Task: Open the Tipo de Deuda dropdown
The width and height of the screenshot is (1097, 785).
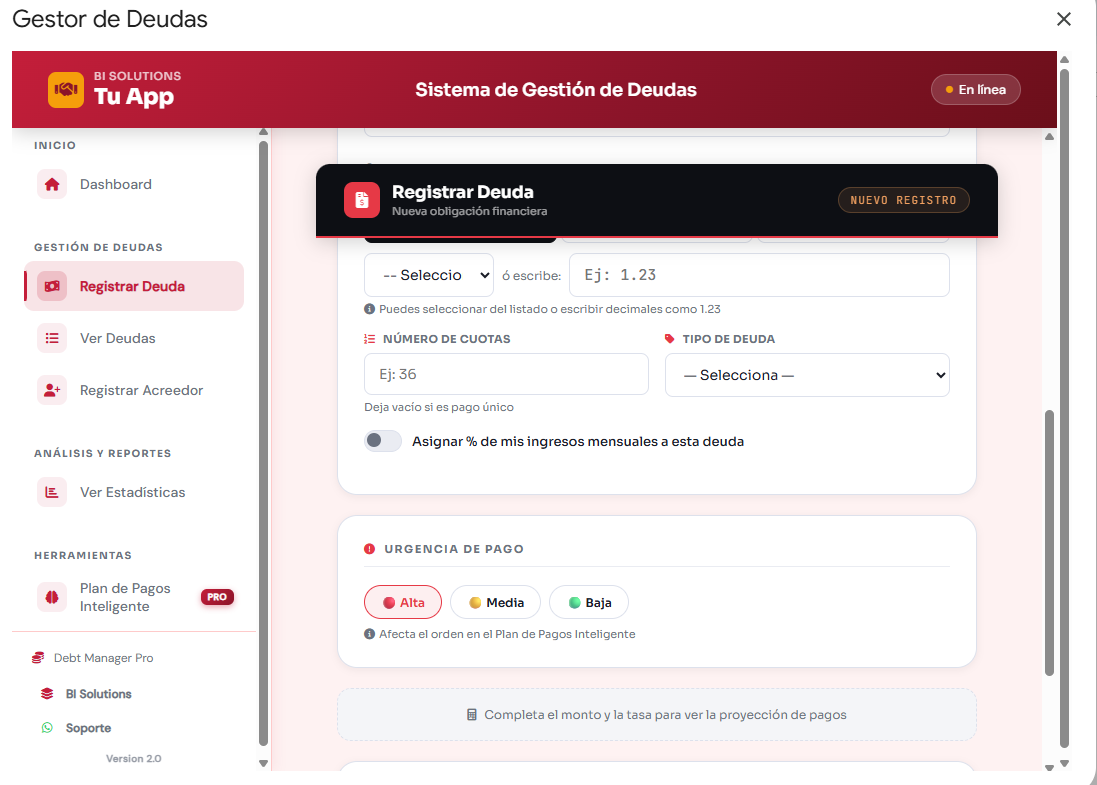Action: click(x=807, y=375)
